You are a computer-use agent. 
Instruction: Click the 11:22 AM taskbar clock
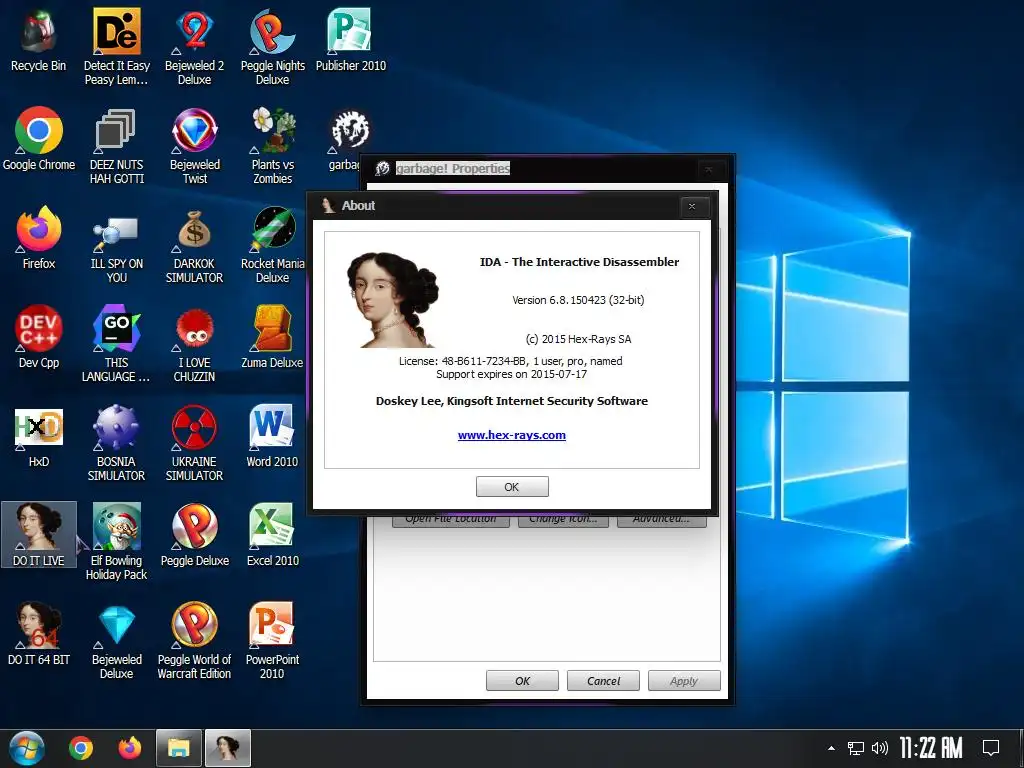(931, 748)
